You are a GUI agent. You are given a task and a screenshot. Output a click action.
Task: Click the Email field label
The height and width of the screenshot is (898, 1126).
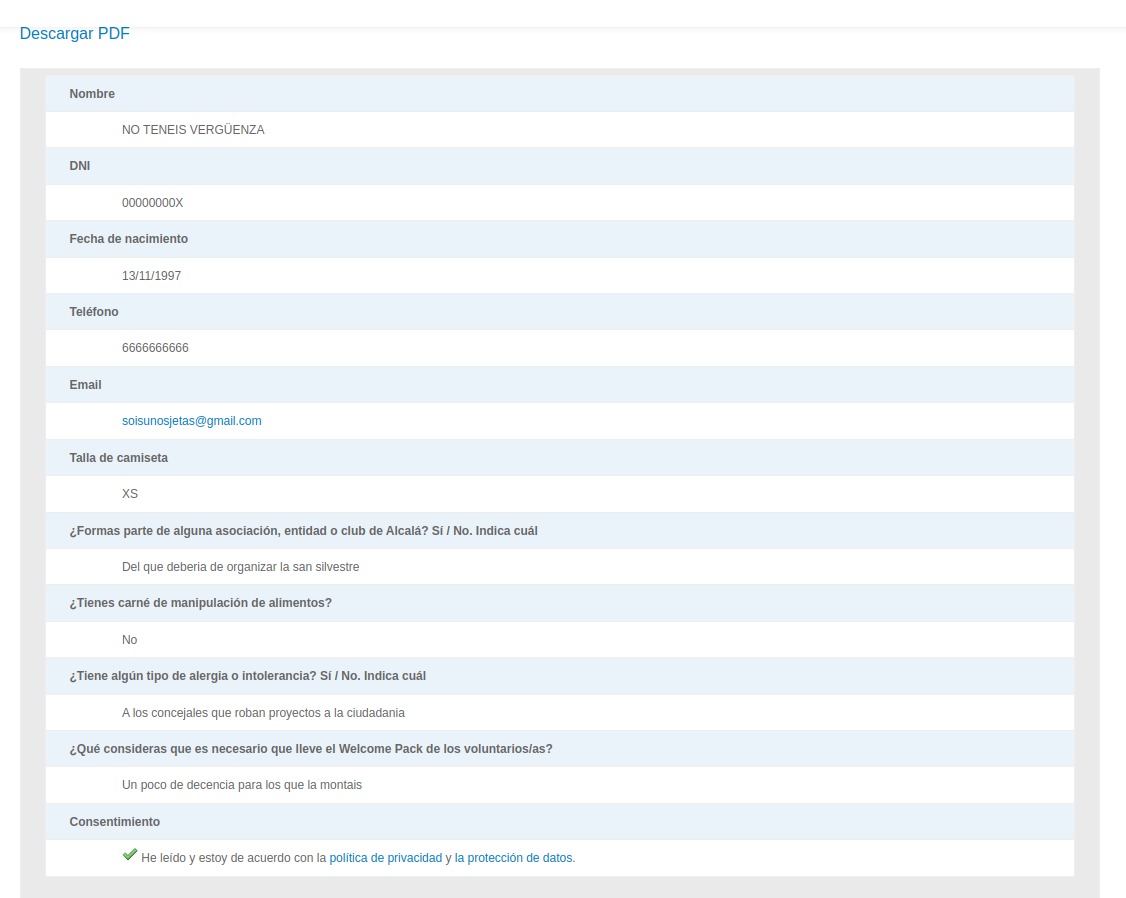pyautogui.click(x=85, y=385)
